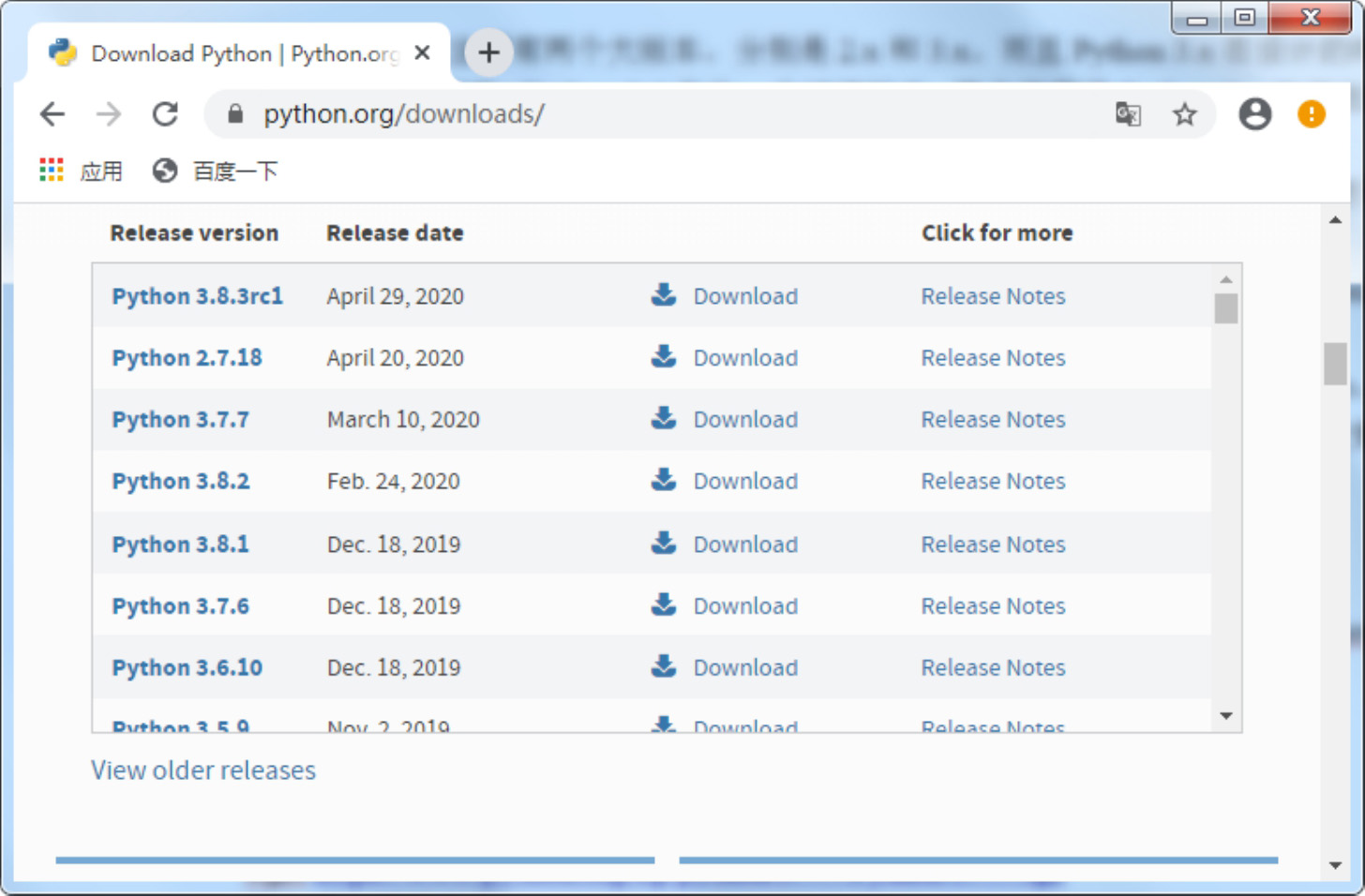
Task: Minimize the browser window
Action: point(1197,18)
